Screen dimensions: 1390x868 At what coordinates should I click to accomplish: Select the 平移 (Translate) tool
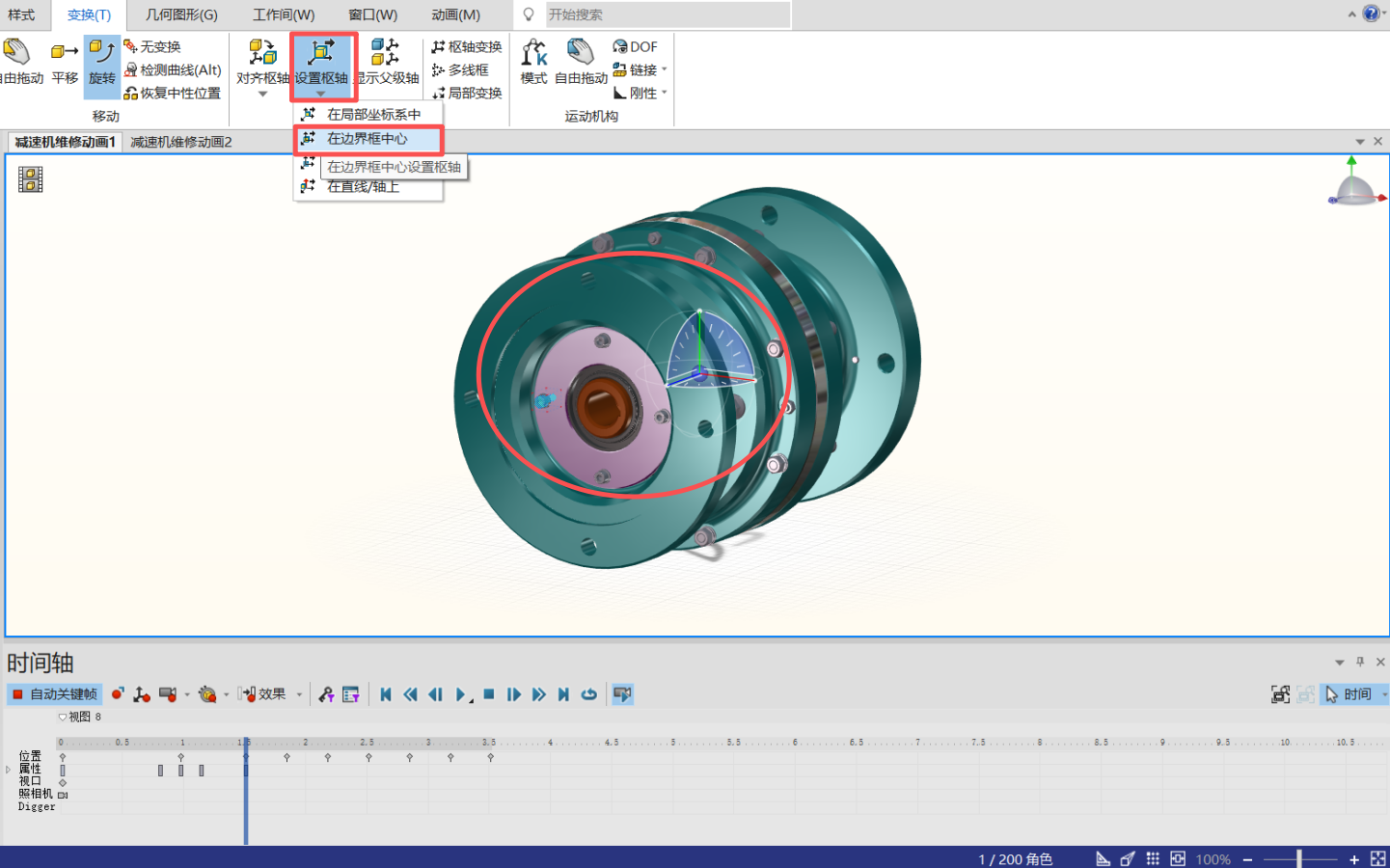65,64
